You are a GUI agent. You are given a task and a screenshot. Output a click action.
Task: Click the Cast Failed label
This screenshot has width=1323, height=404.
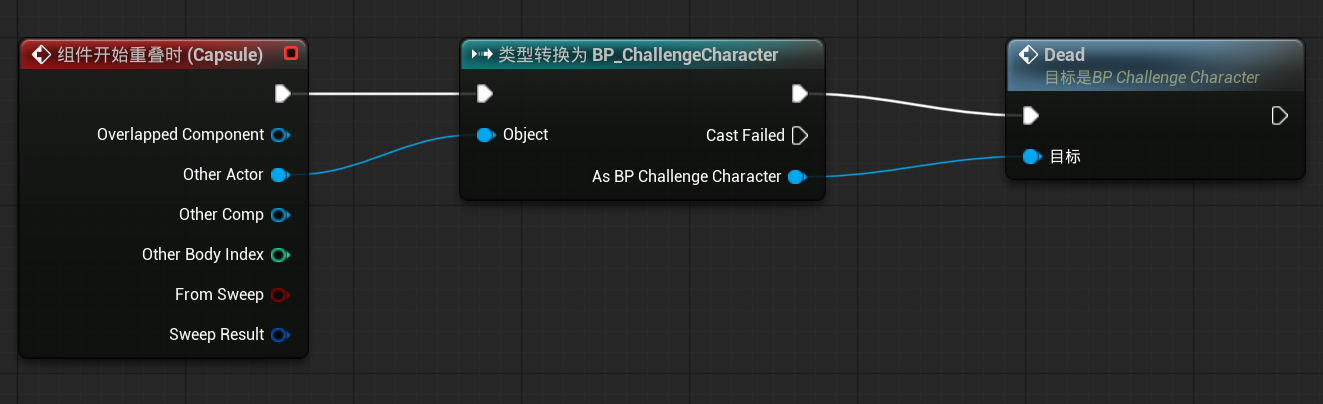point(745,135)
